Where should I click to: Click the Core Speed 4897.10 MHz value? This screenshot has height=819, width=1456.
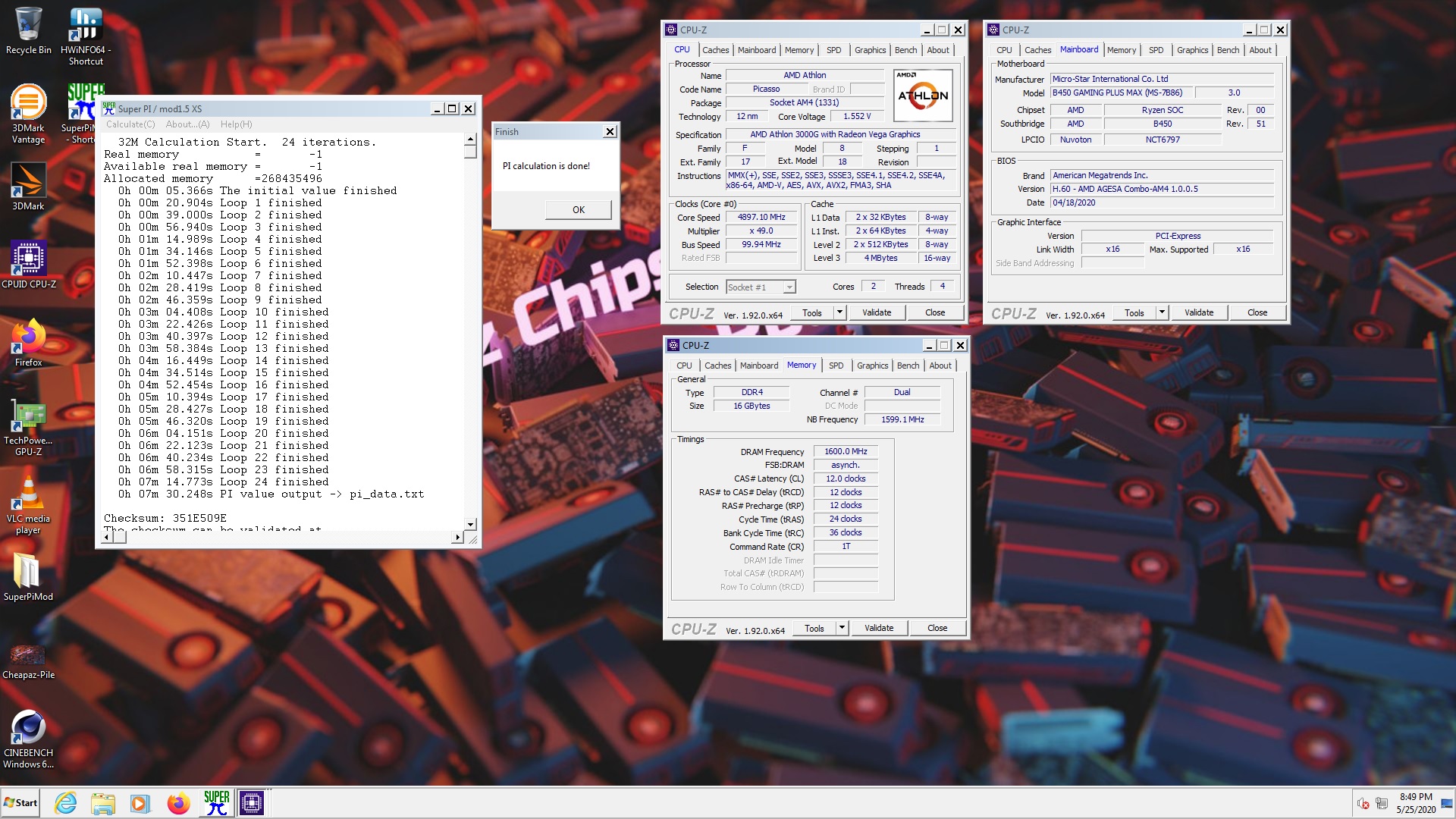coord(761,217)
